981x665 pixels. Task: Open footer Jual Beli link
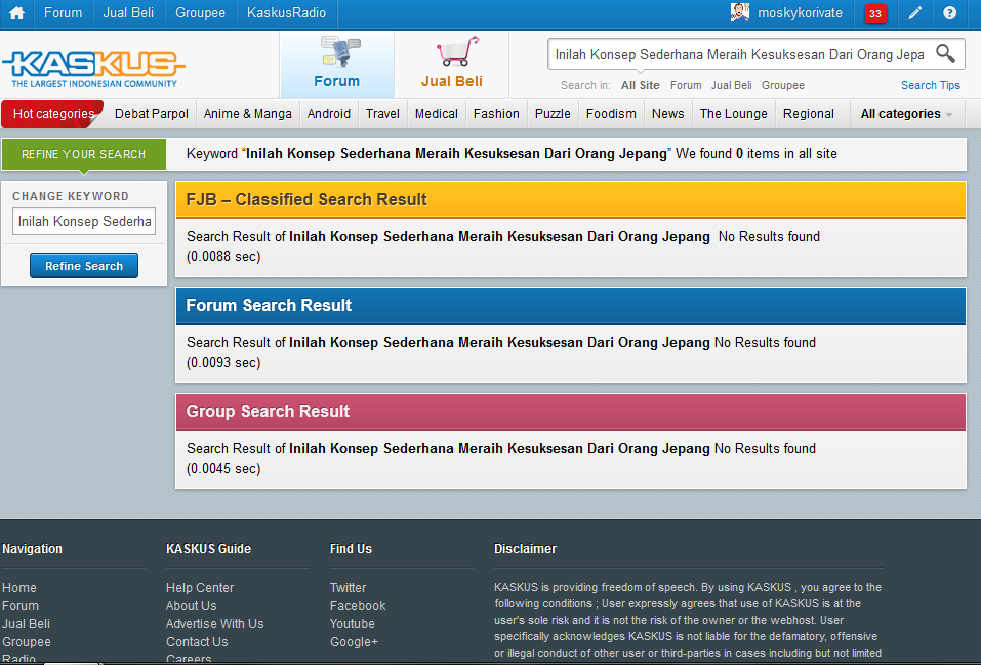point(26,624)
